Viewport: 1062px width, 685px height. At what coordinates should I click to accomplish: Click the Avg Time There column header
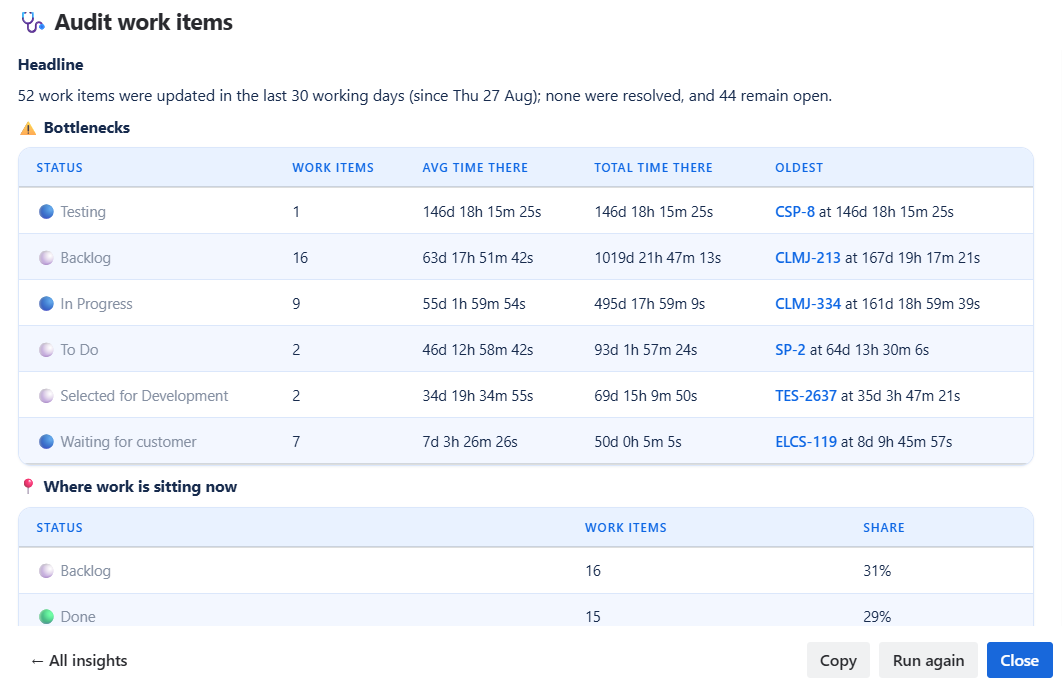(475, 167)
